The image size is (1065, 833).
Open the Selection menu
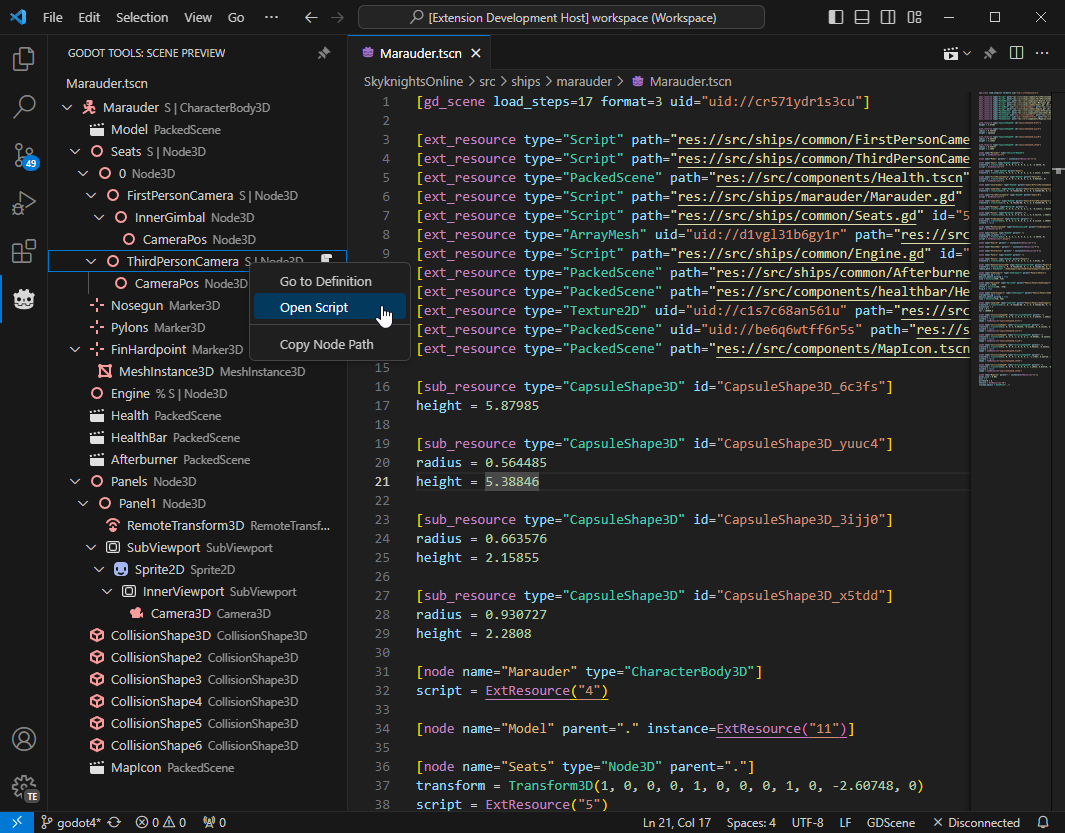(142, 17)
